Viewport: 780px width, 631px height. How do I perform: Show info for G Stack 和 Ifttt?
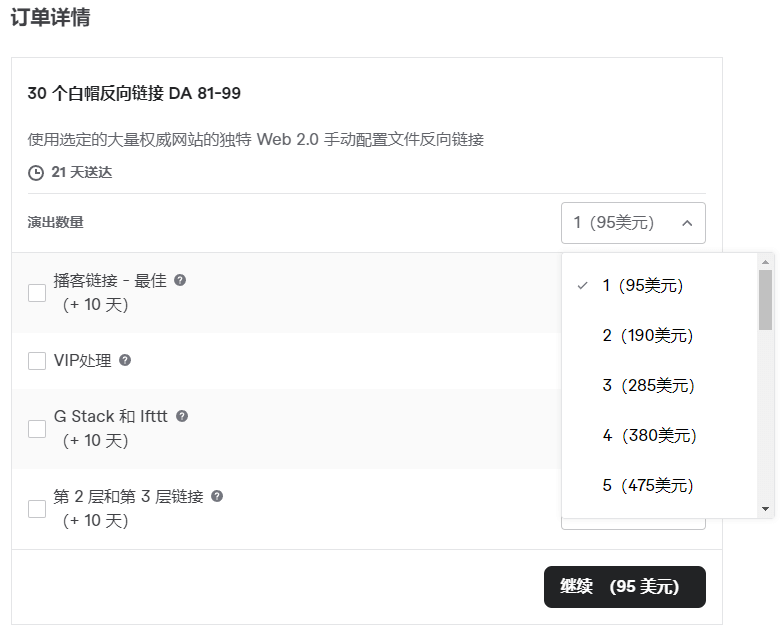(x=182, y=416)
